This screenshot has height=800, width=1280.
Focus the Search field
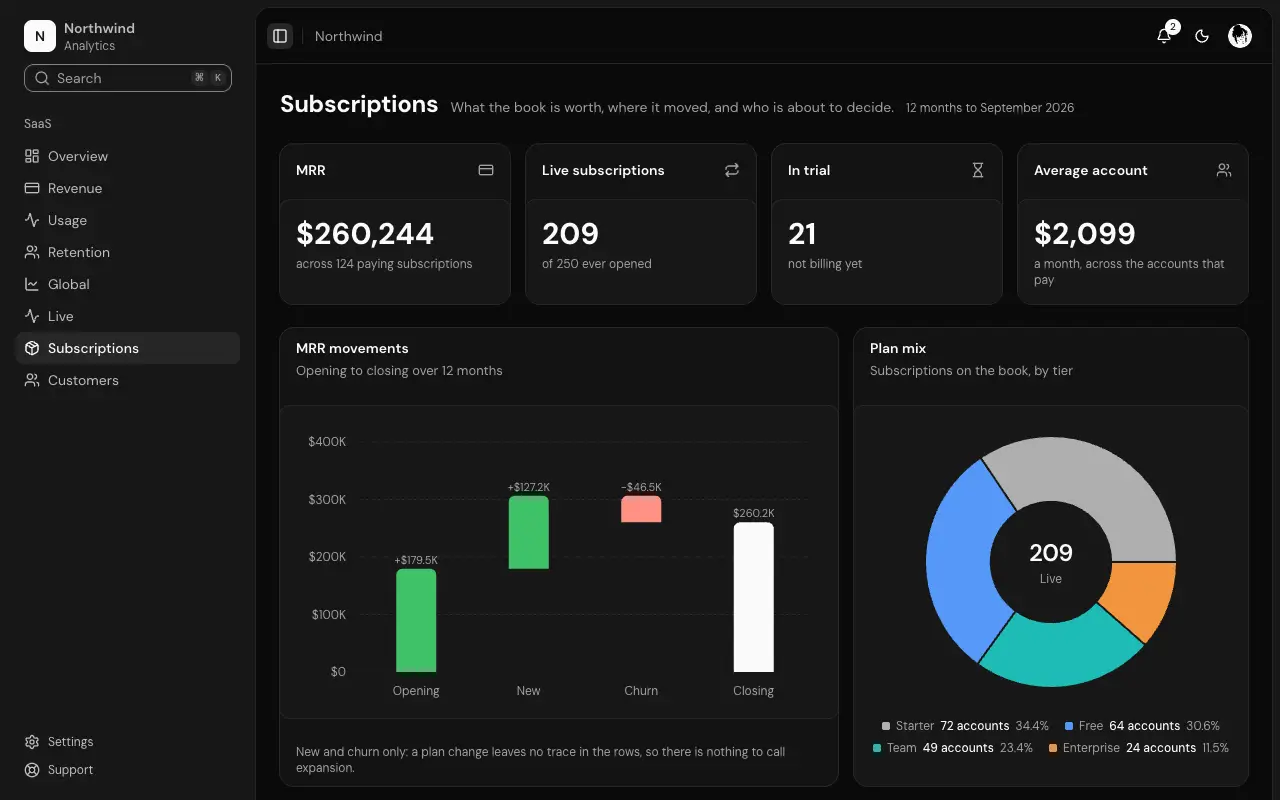[x=128, y=78]
